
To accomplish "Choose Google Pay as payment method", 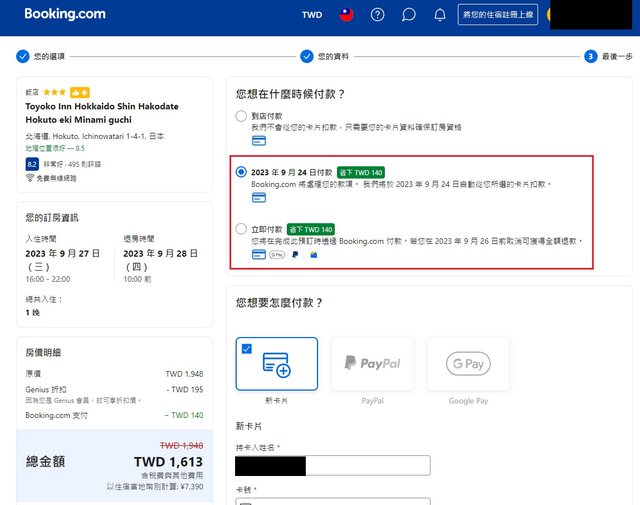I will 467,363.
